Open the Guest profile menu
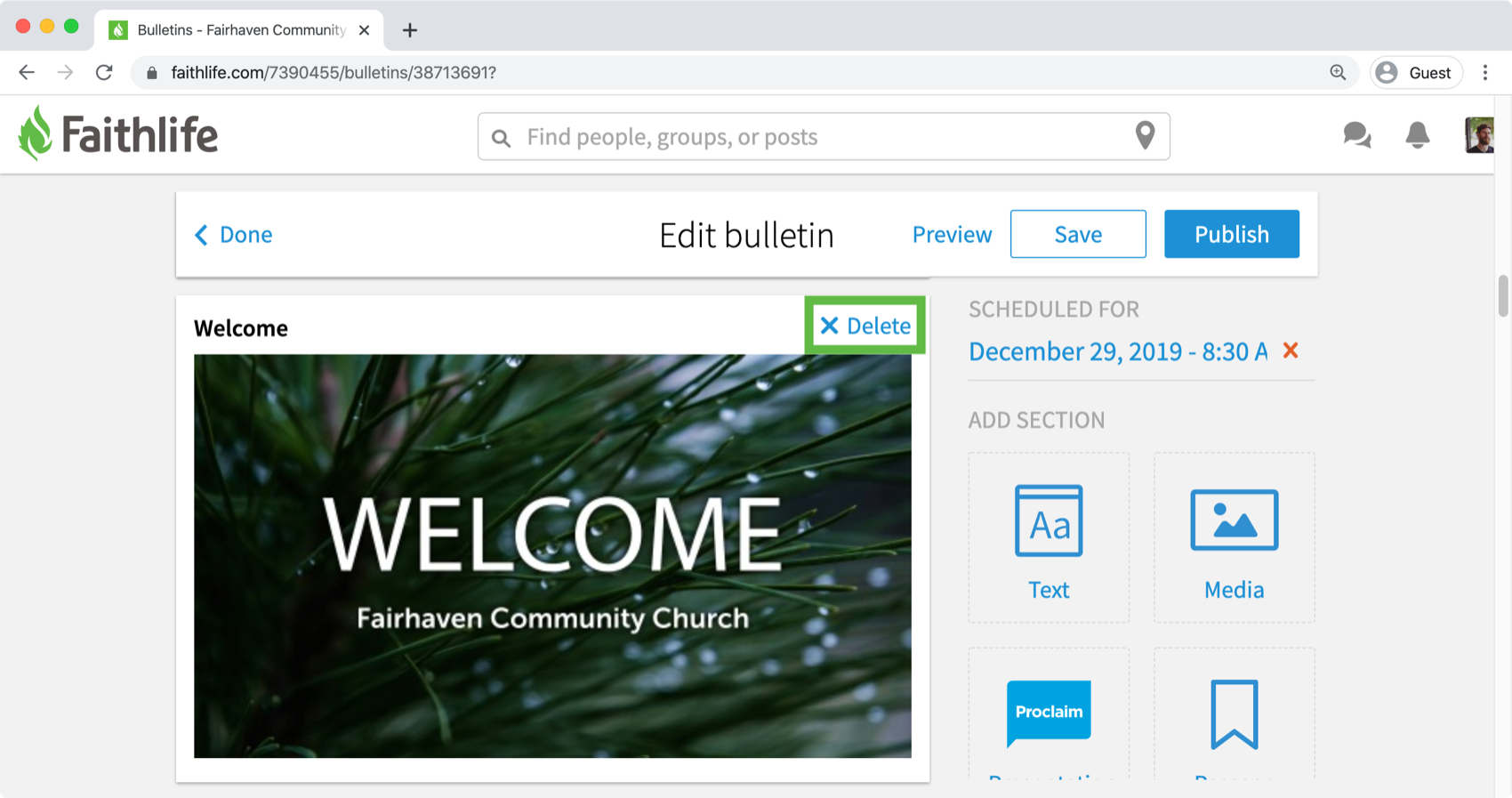Image resolution: width=1512 pixels, height=798 pixels. 1416,73
